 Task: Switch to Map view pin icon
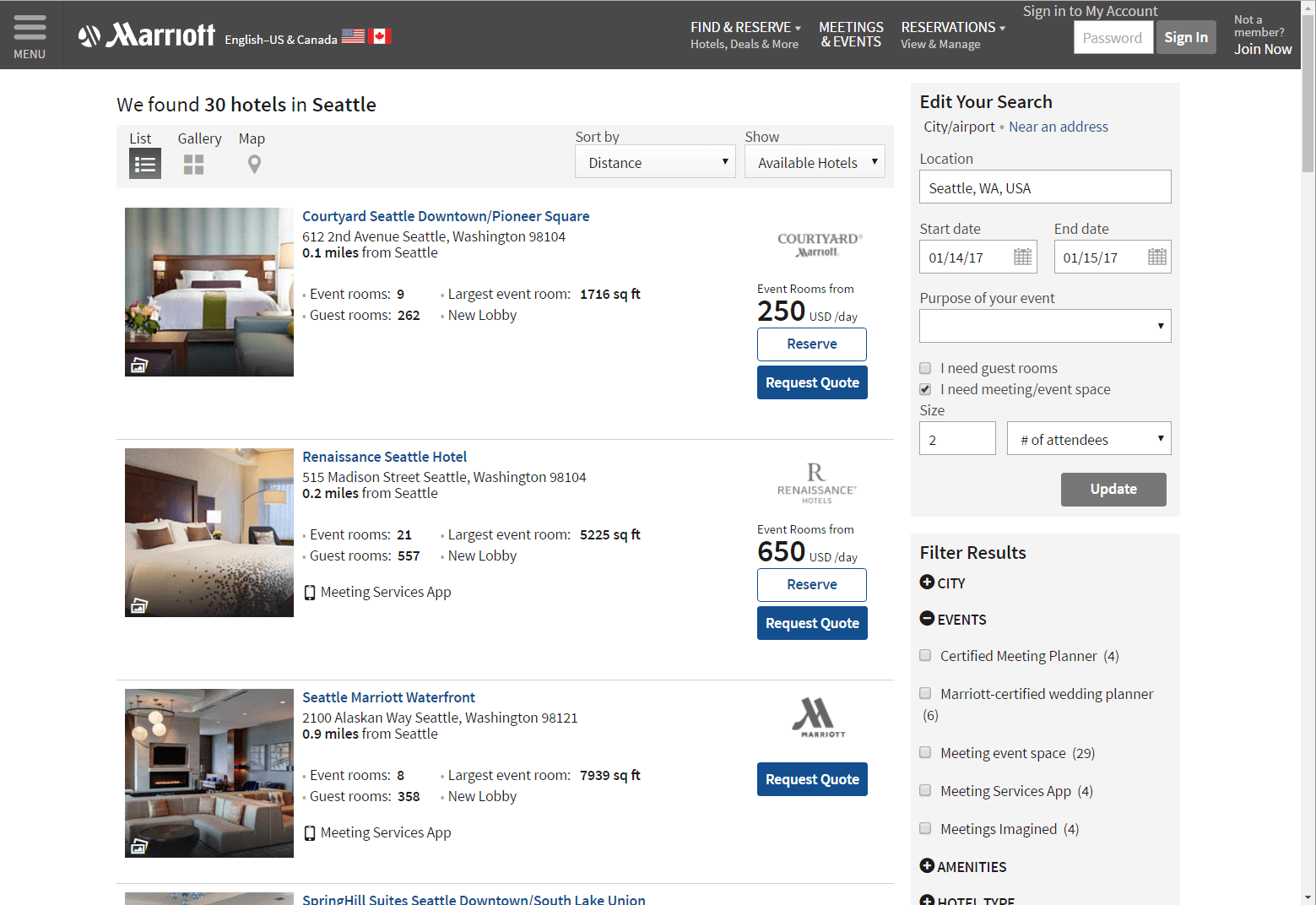pos(254,164)
